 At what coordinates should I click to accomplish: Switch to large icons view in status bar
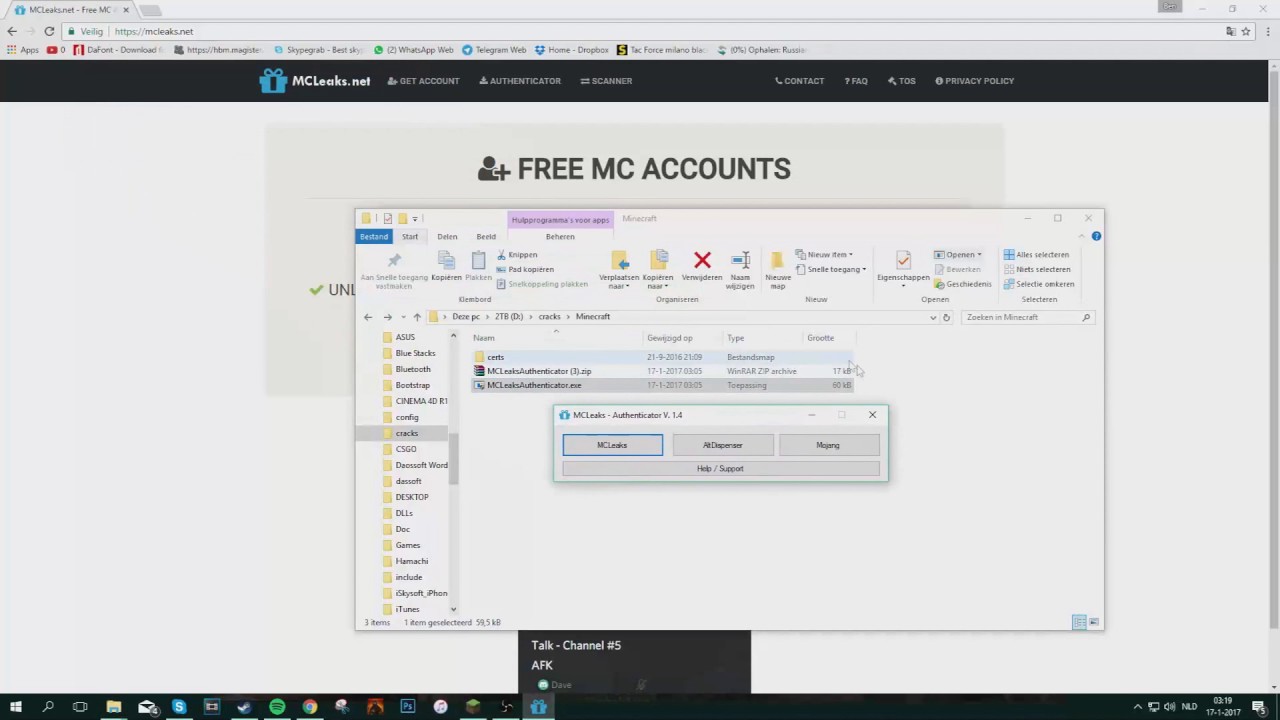tap(1094, 622)
